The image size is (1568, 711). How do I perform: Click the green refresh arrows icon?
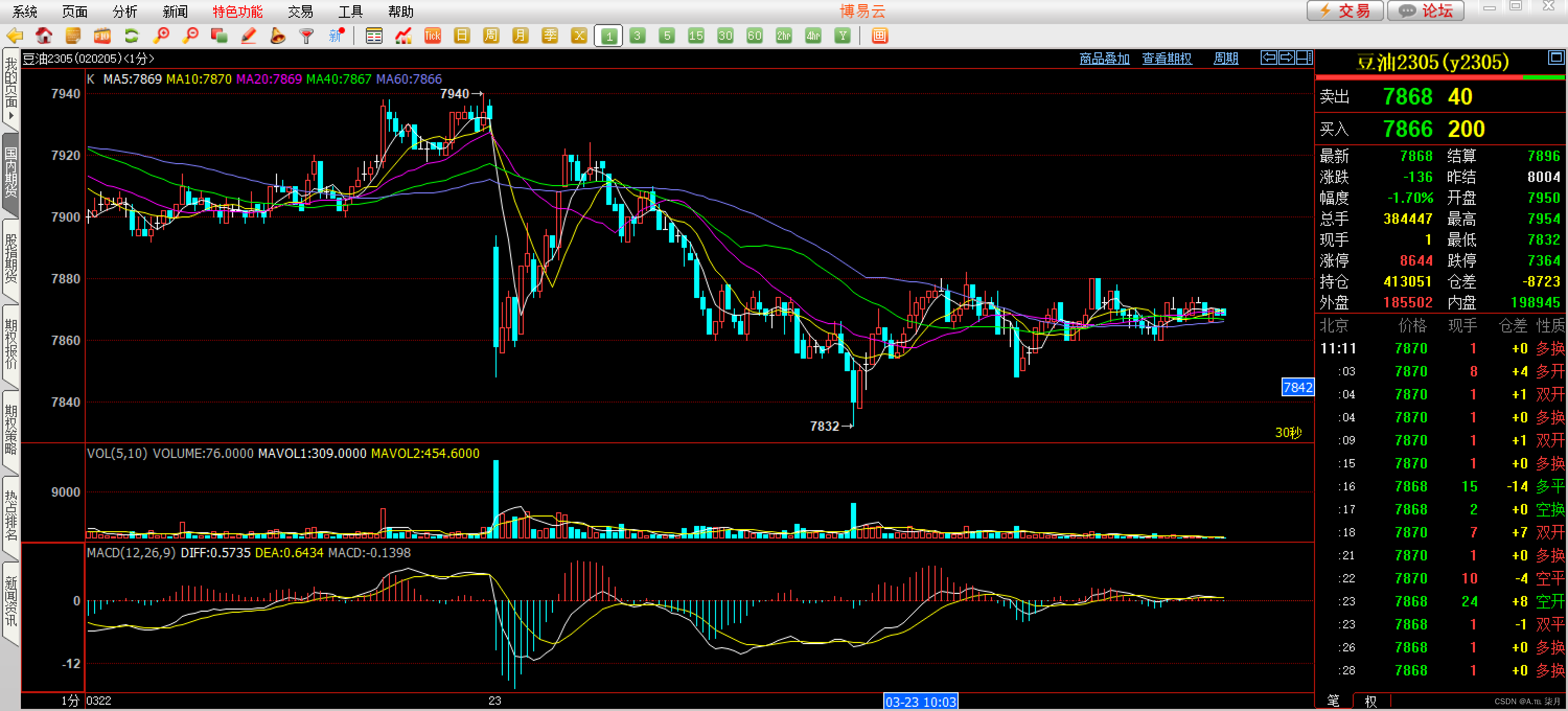[132, 36]
